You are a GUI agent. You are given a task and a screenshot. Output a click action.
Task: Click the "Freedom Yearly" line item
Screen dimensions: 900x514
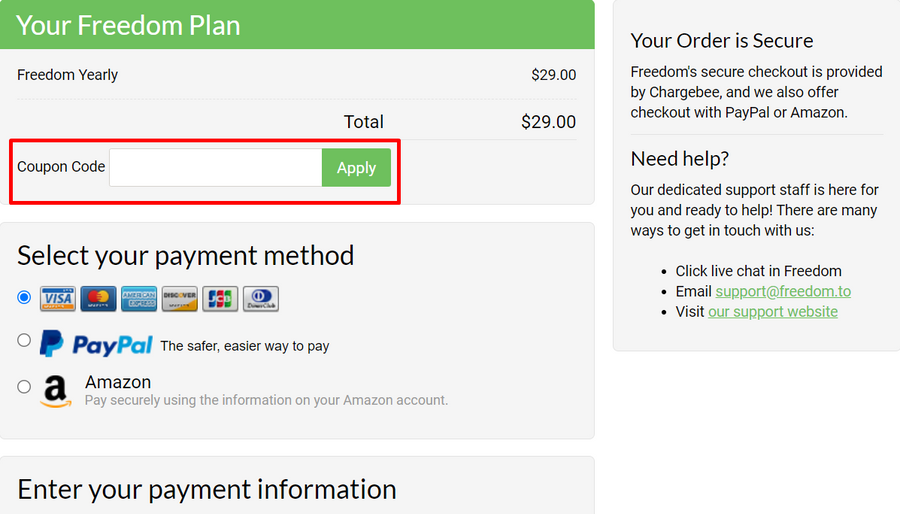point(67,75)
